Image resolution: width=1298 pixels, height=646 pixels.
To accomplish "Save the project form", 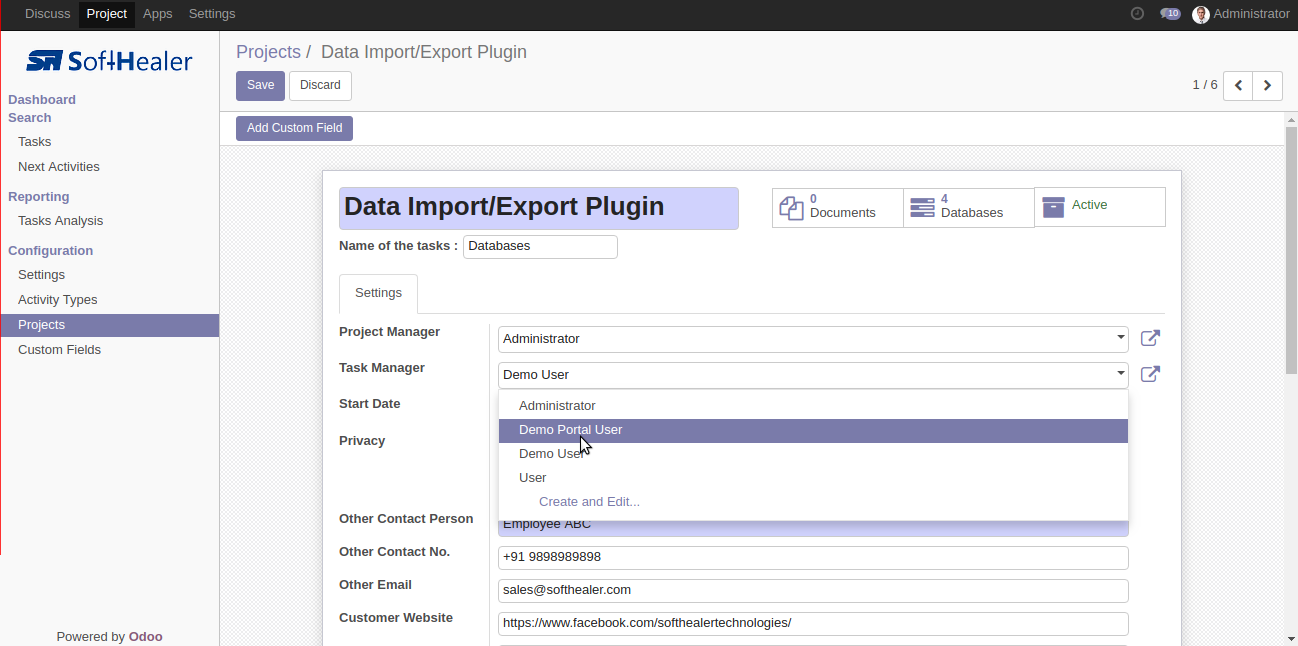I will (260, 85).
